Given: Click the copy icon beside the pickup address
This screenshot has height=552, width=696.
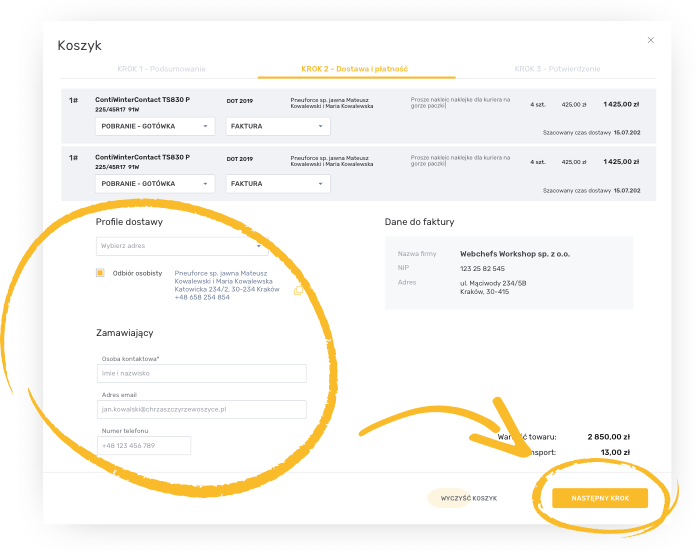Looking at the screenshot, I should point(297,290).
